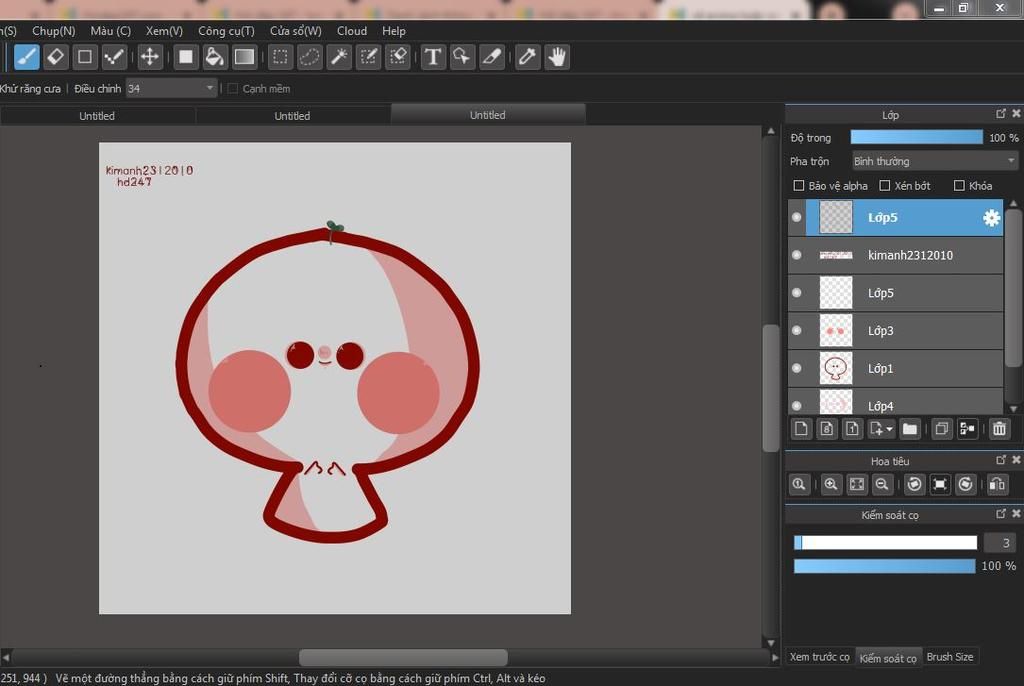
Task: Adjust the brush opacity slider
Action: pos(884,566)
